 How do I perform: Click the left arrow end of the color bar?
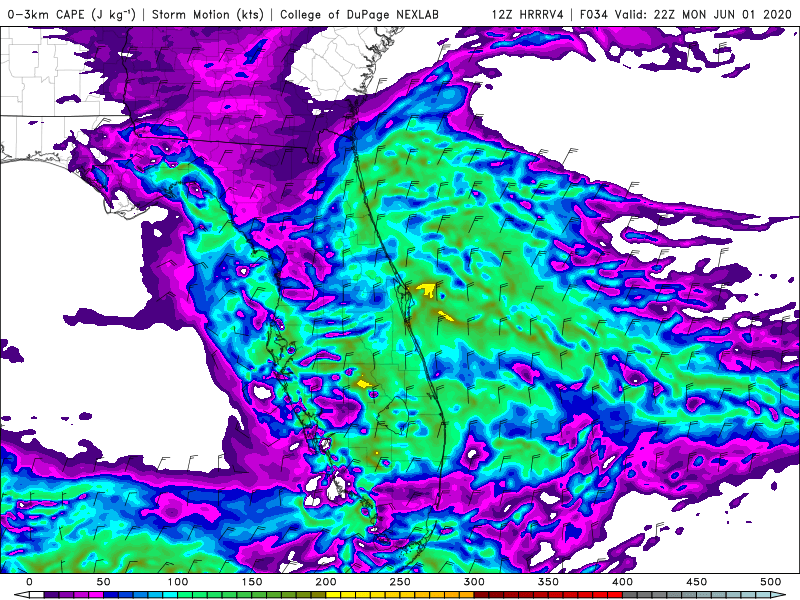21,595
